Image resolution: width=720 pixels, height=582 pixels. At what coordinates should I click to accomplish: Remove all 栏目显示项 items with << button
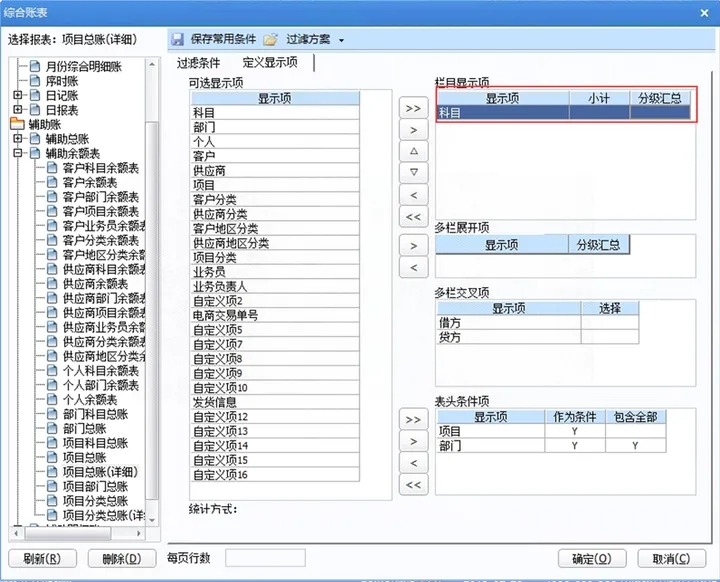point(413,216)
